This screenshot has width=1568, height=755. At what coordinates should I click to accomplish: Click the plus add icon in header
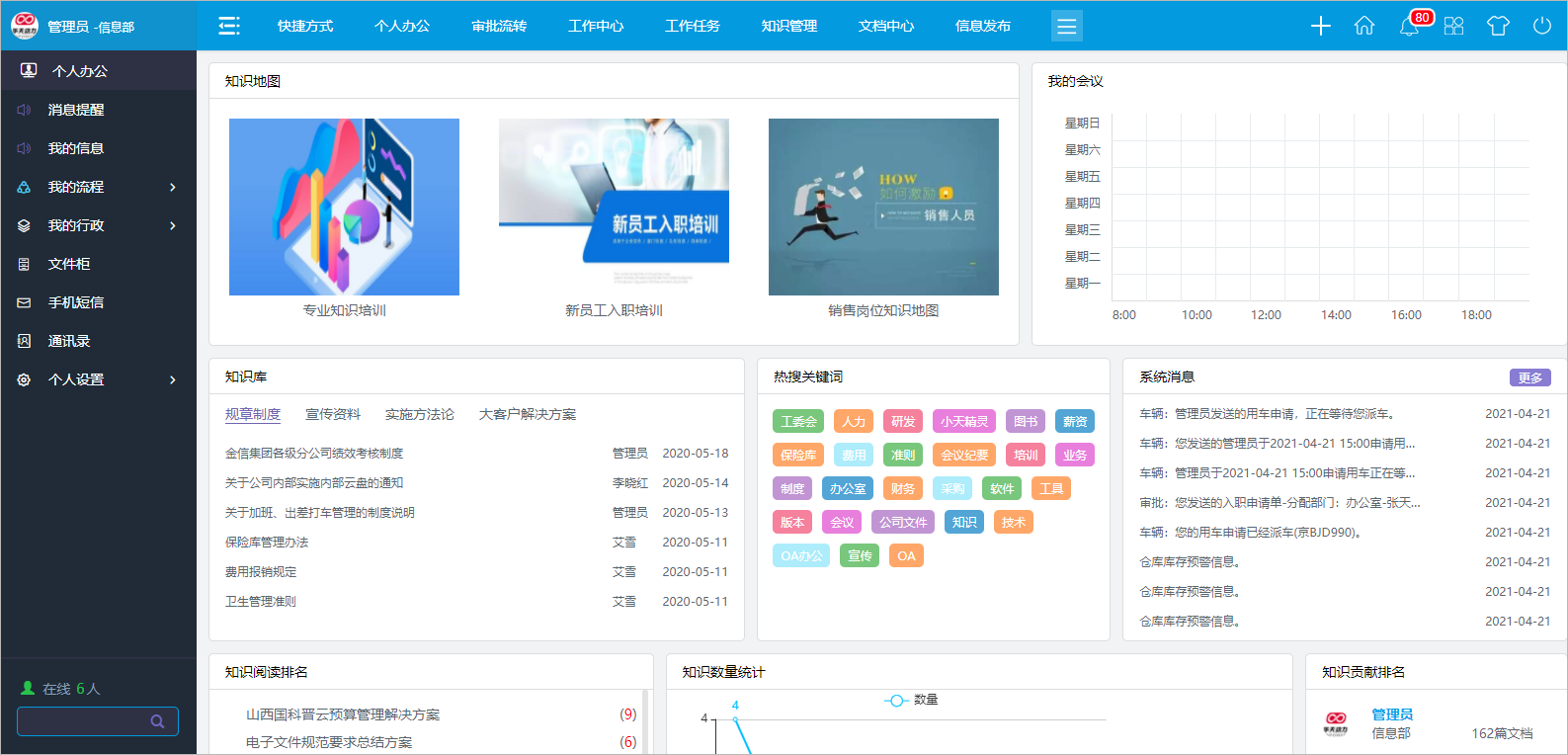click(1320, 26)
